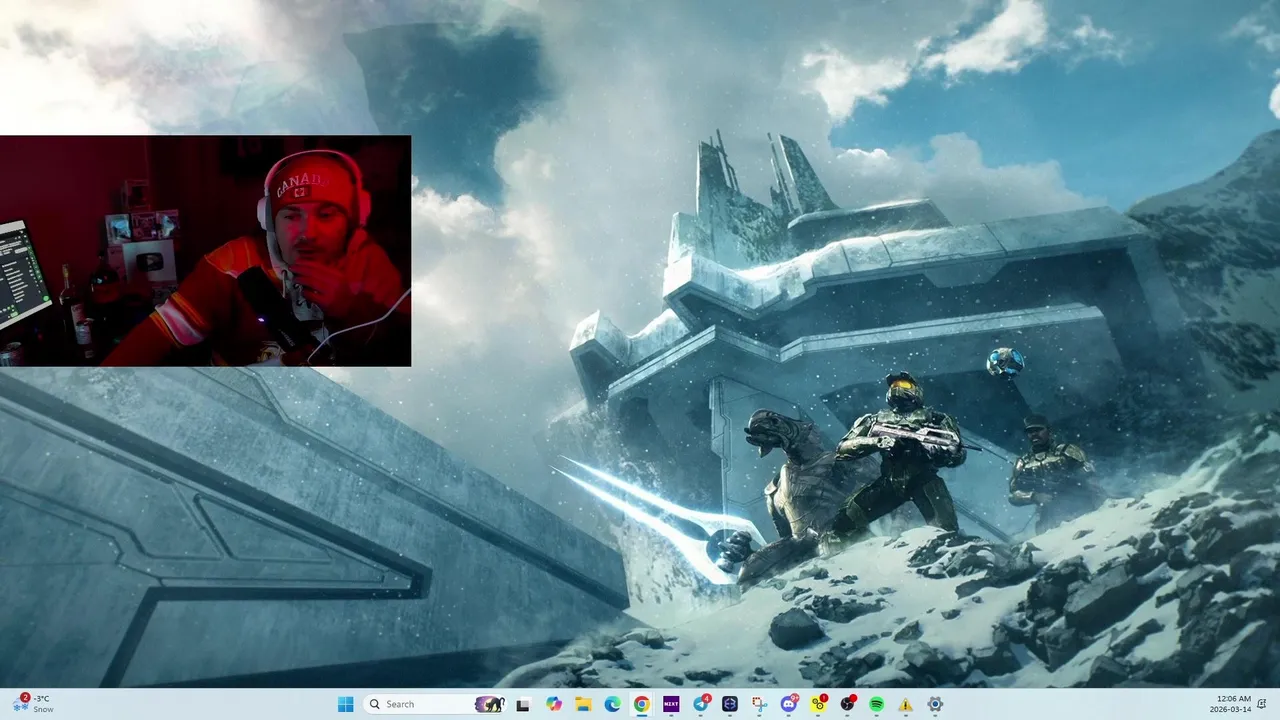Viewport: 1280px width, 720px height.
Task: Launch Copilot from the taskbar
Action: pos(554,704)
